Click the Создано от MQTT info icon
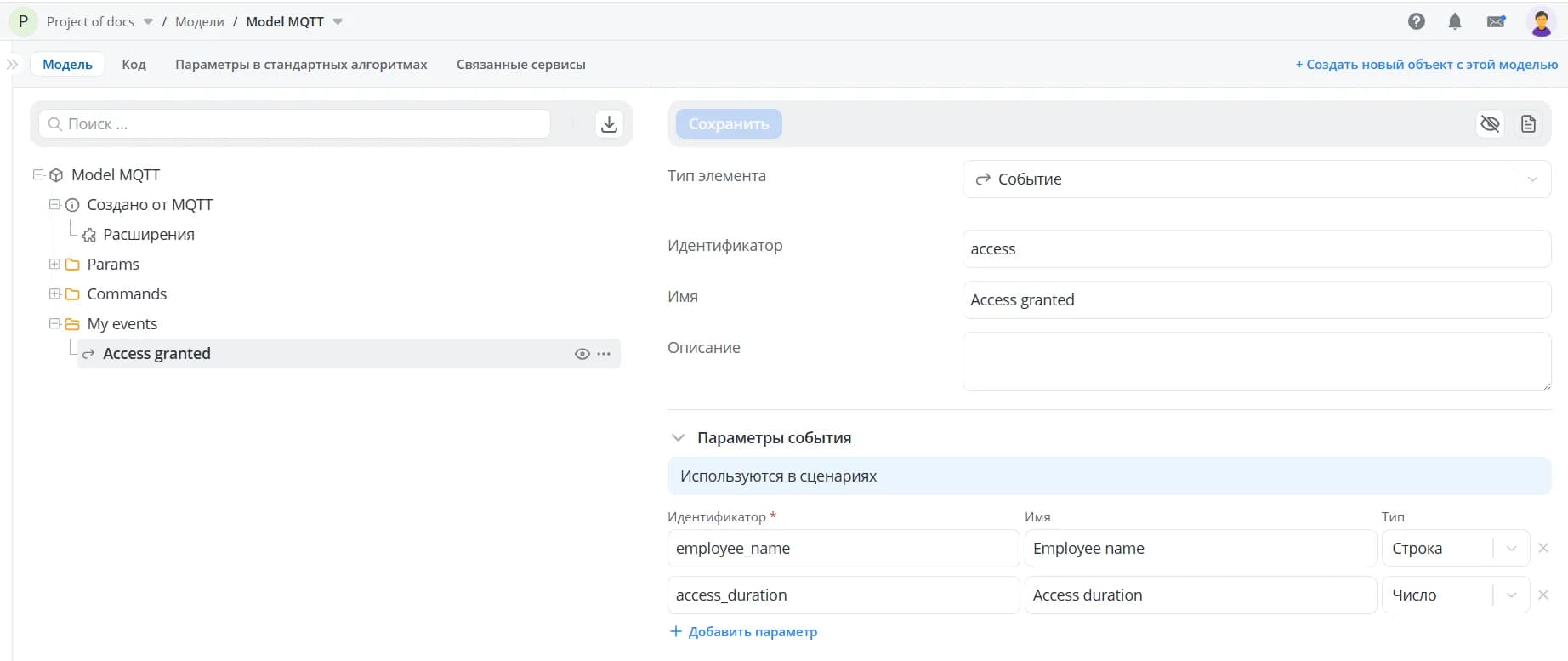This screenshot has height=661, width=1568. [72, 205]
